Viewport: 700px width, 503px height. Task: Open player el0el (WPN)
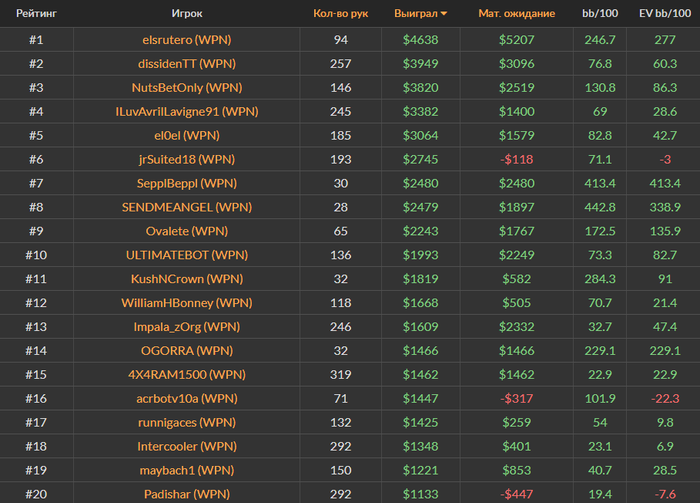(187, 135)
